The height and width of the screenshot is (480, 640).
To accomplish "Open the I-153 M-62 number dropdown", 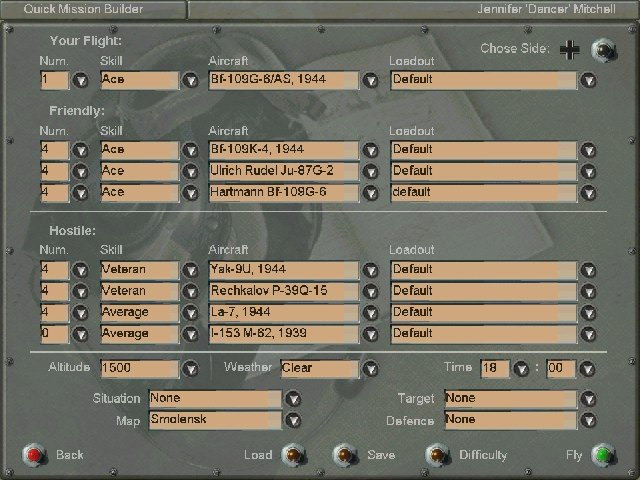I will 80,333.
